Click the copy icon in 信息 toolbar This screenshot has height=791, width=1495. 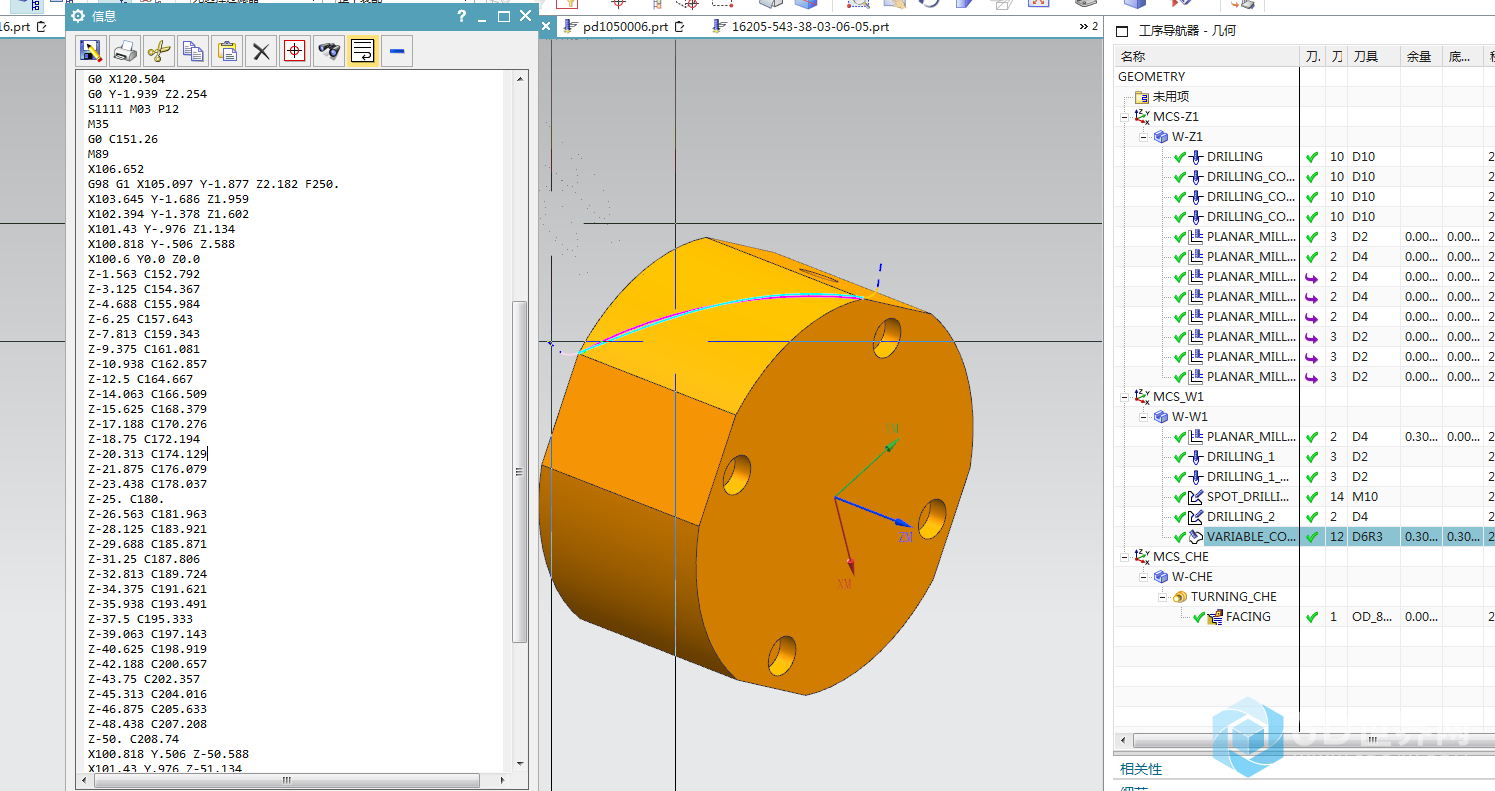point(193,51)
